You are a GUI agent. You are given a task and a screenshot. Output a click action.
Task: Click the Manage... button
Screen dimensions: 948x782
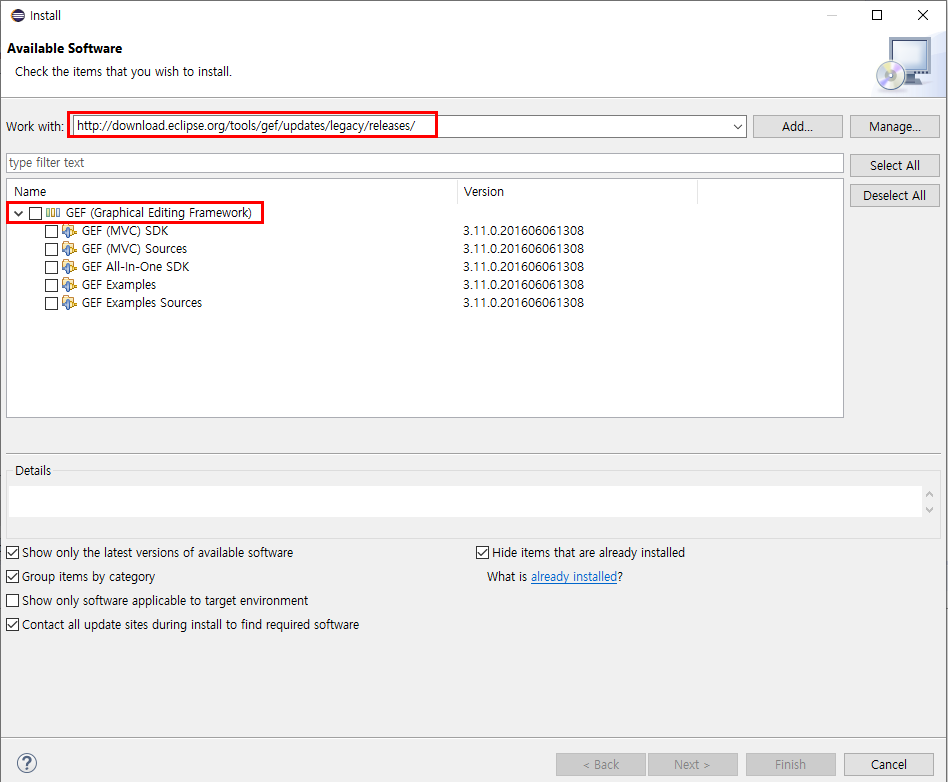tap(895, 127)
